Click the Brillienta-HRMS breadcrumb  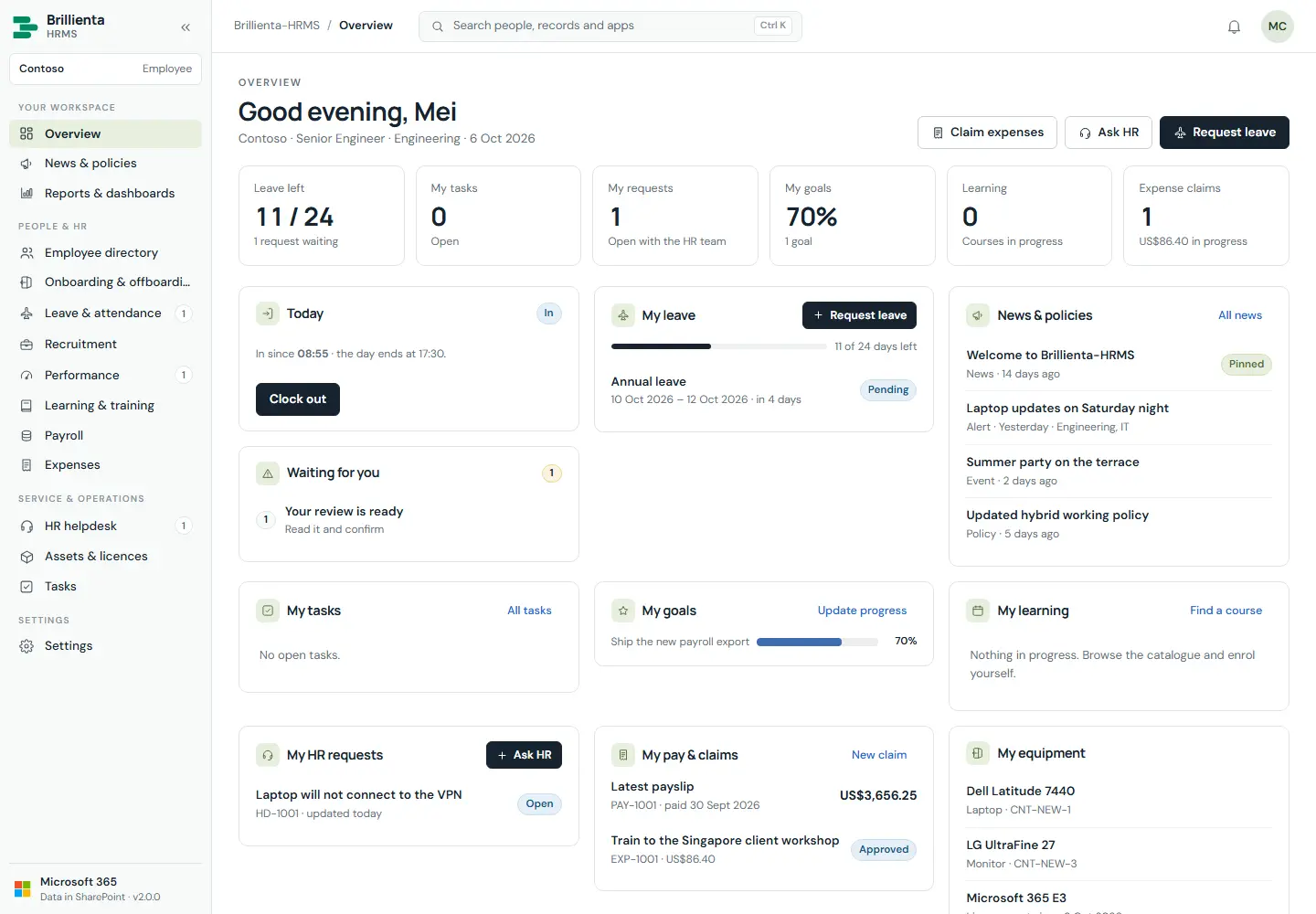[x=277, y=26]
